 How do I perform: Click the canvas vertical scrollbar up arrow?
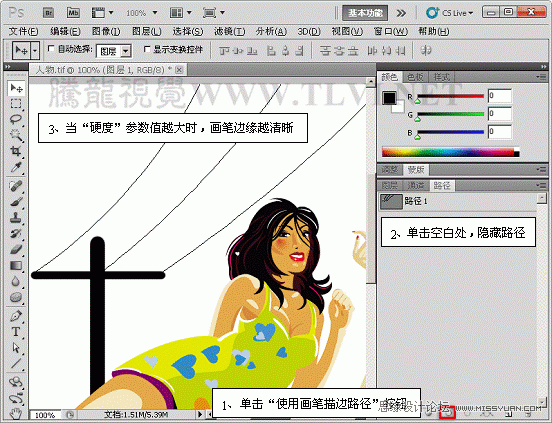370,82
